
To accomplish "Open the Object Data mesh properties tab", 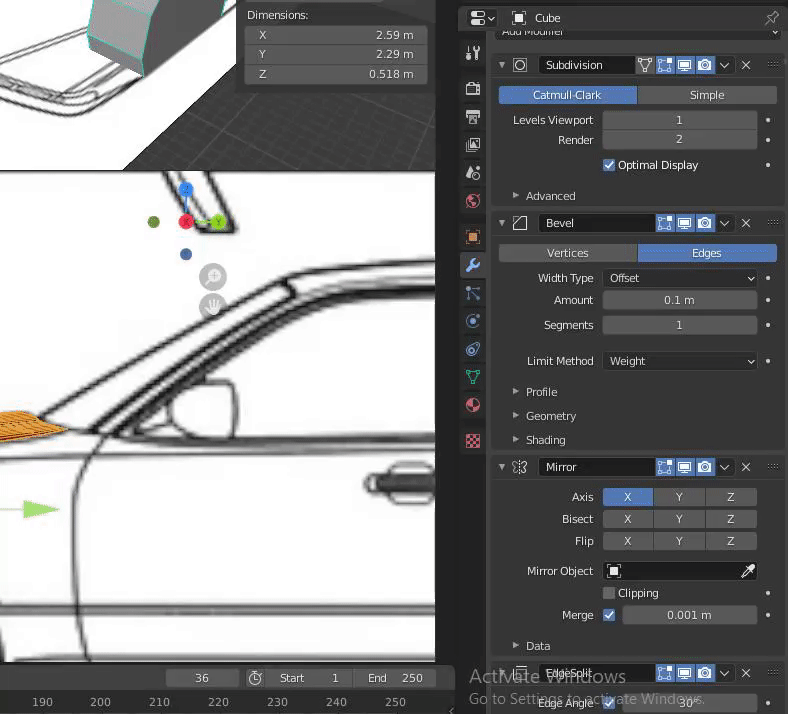I will [472, 376].
